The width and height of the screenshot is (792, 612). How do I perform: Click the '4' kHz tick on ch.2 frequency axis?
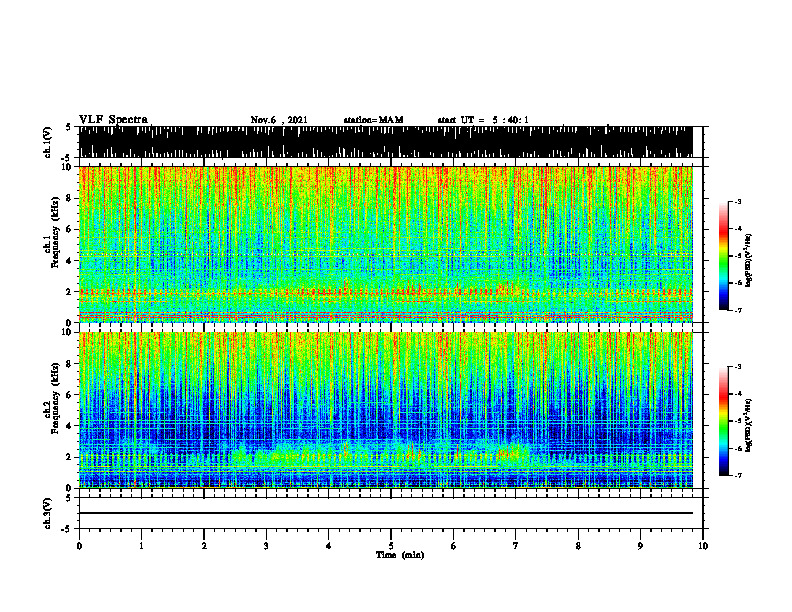[x=69, y=426]
